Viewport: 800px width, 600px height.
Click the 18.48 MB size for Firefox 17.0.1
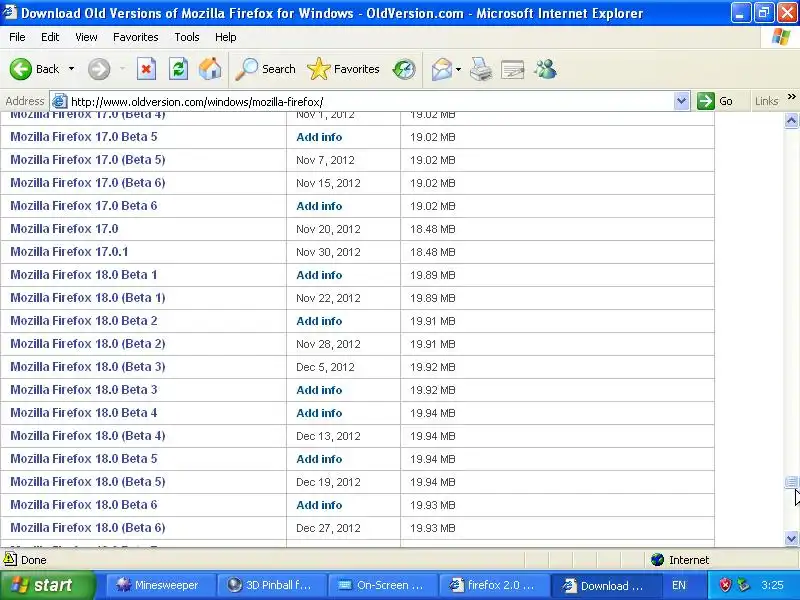tap(433, 252)
